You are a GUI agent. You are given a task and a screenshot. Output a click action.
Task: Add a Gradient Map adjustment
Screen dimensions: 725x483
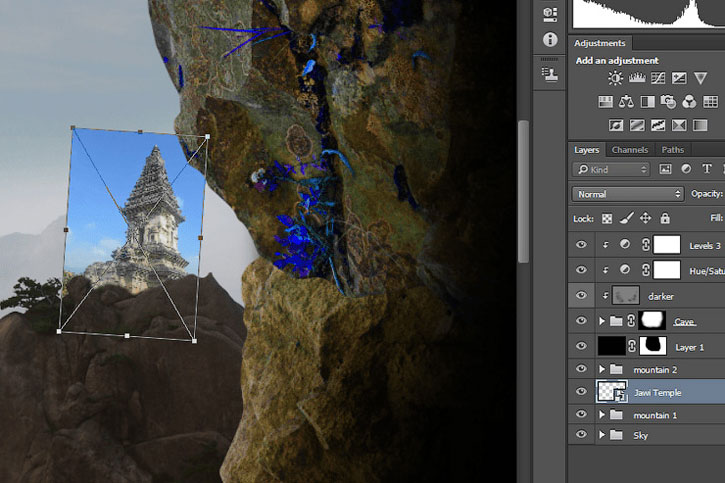tap(700, 125)
